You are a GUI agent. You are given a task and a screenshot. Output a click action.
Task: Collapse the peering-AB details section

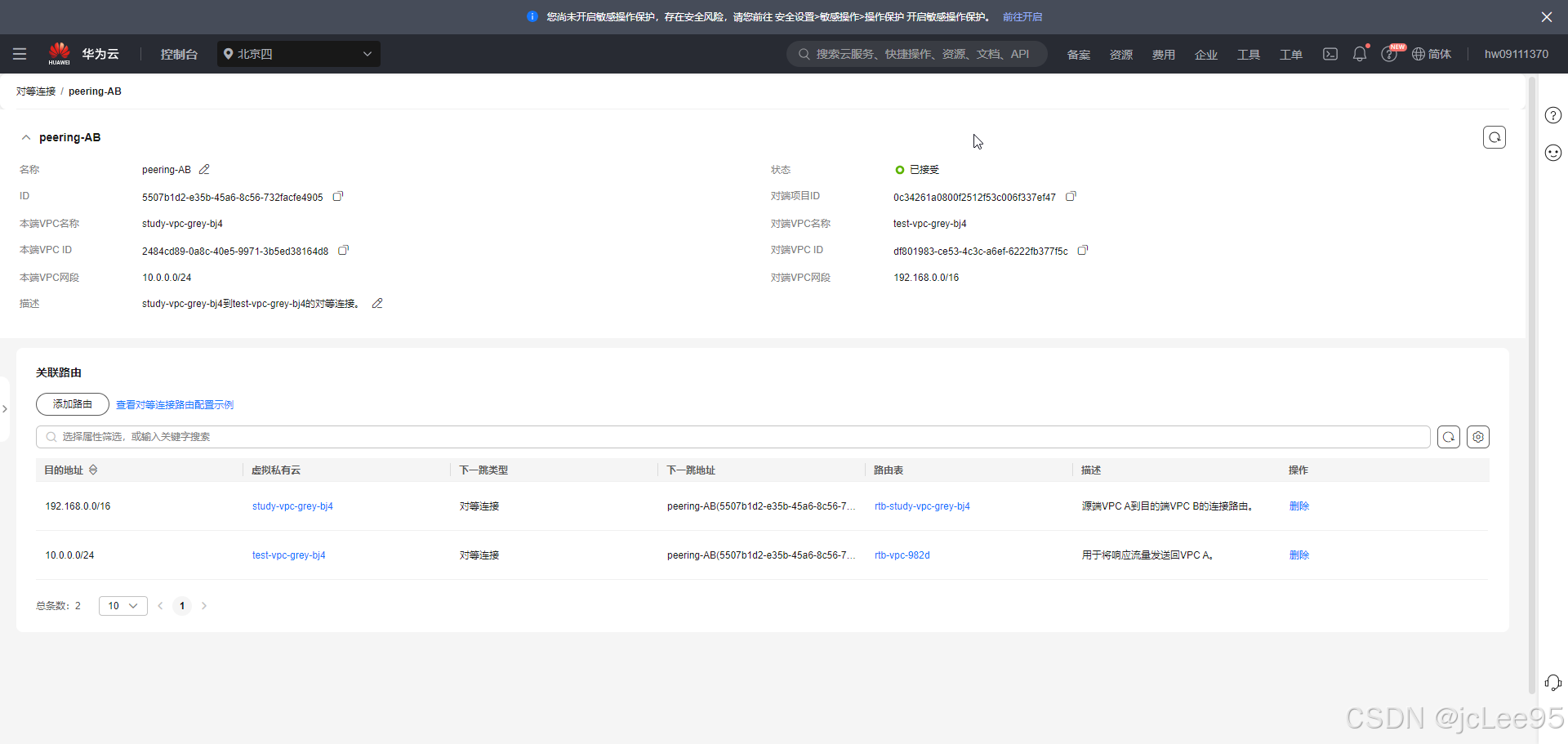tap(26, 137)
